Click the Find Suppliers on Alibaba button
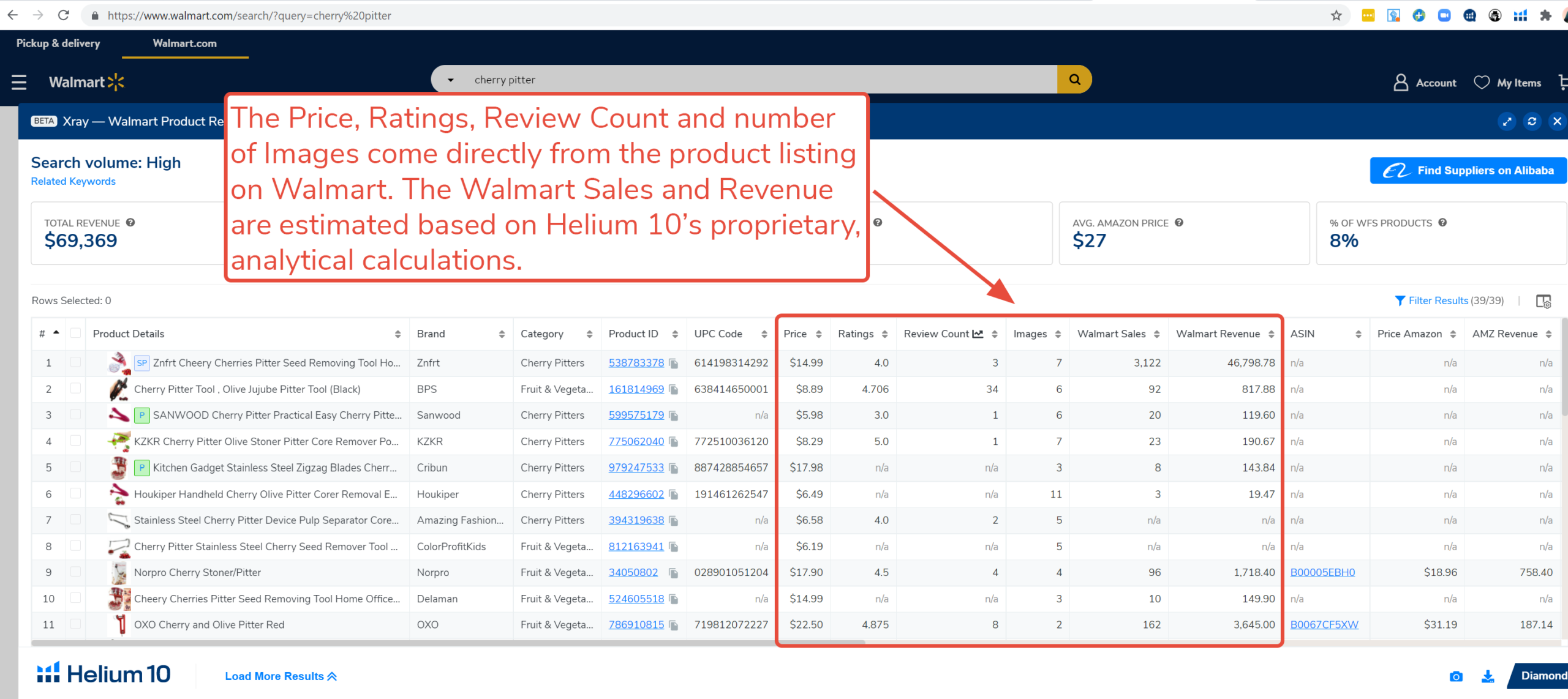The height and width of the screenshot is (699, 1568). pyautogui.click(x=1468, y=170)
